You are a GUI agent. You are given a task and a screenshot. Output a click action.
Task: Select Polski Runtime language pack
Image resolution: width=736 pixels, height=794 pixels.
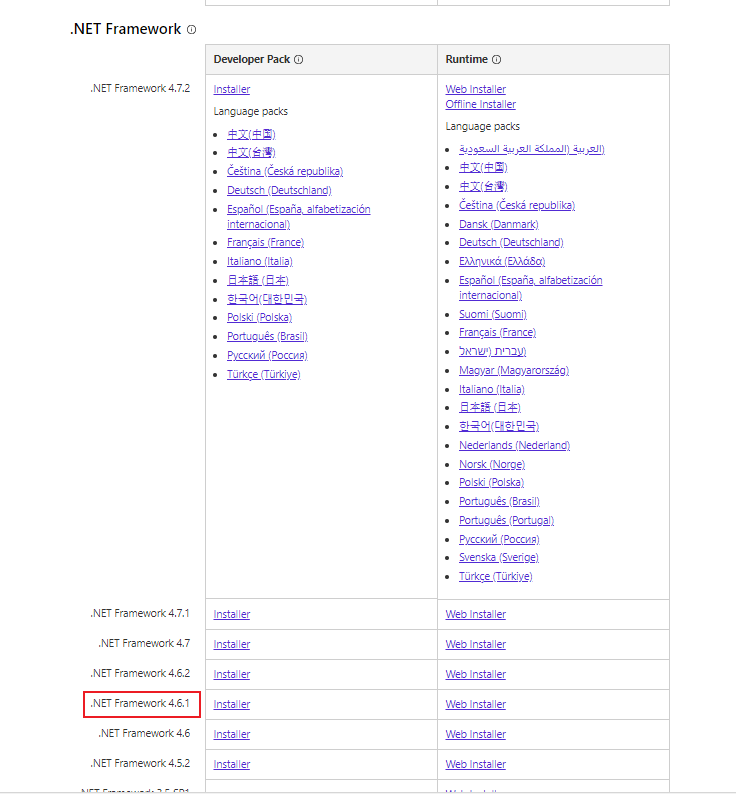click(491, 483)
